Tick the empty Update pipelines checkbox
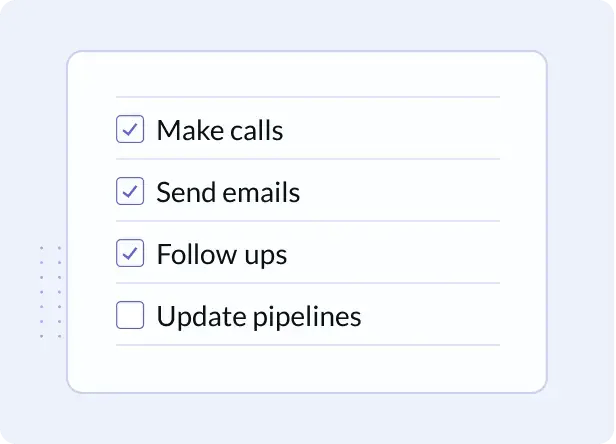616x444 pixels. 130,316
